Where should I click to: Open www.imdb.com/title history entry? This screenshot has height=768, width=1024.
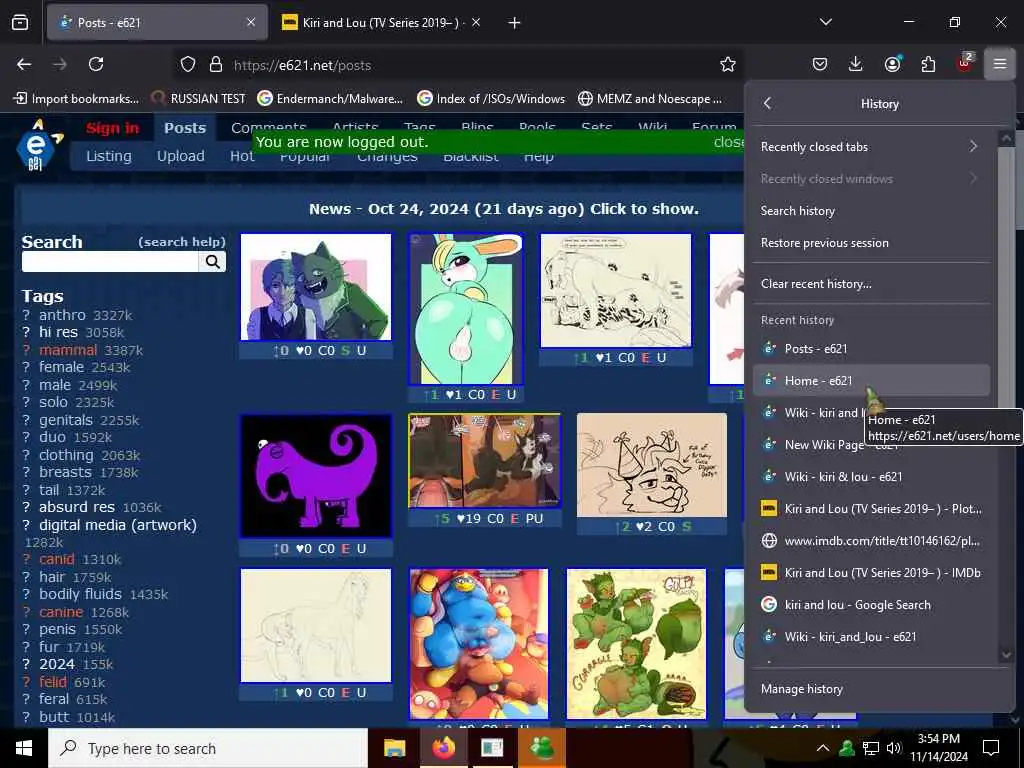coord(871,540)
